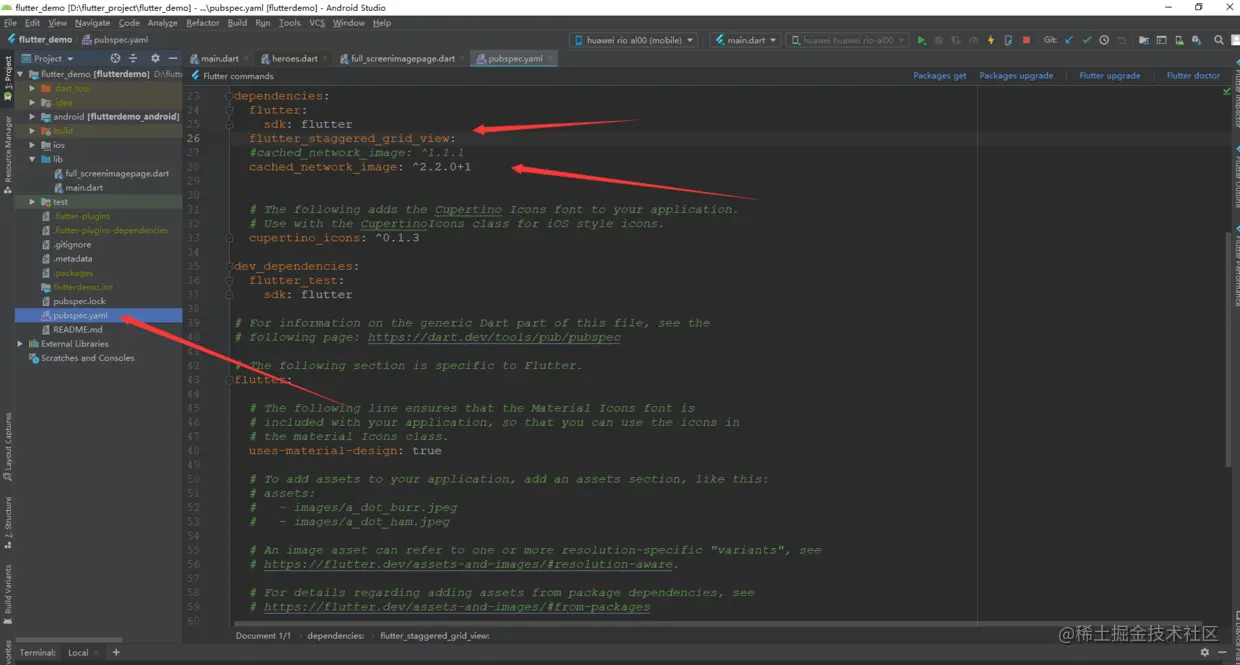Select .gitignore file in tree
1240x665 pixels.
(x=72, y=244)
